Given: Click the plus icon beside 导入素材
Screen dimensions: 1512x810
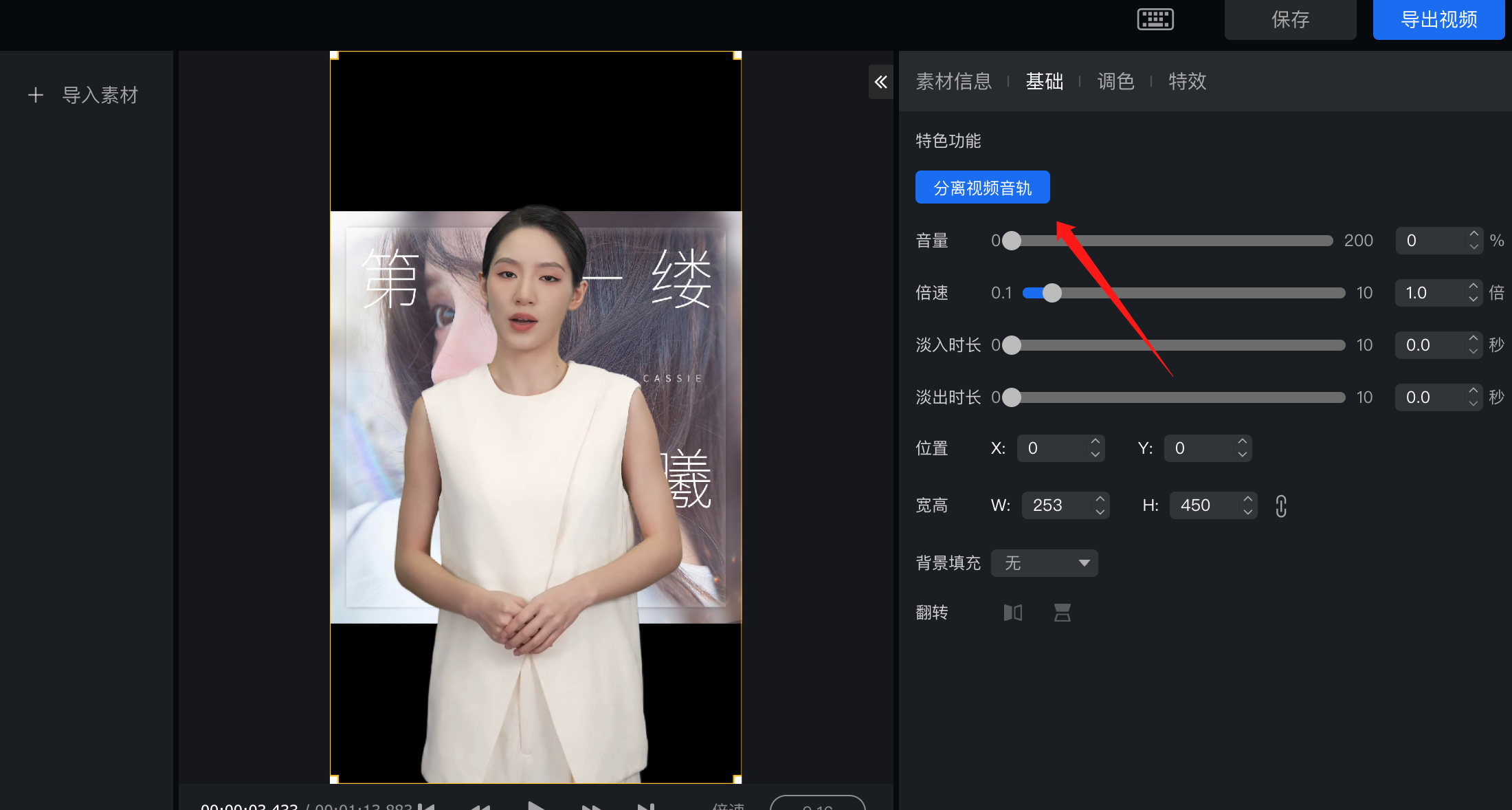Looking at the screenshot, I should point(36,95).
